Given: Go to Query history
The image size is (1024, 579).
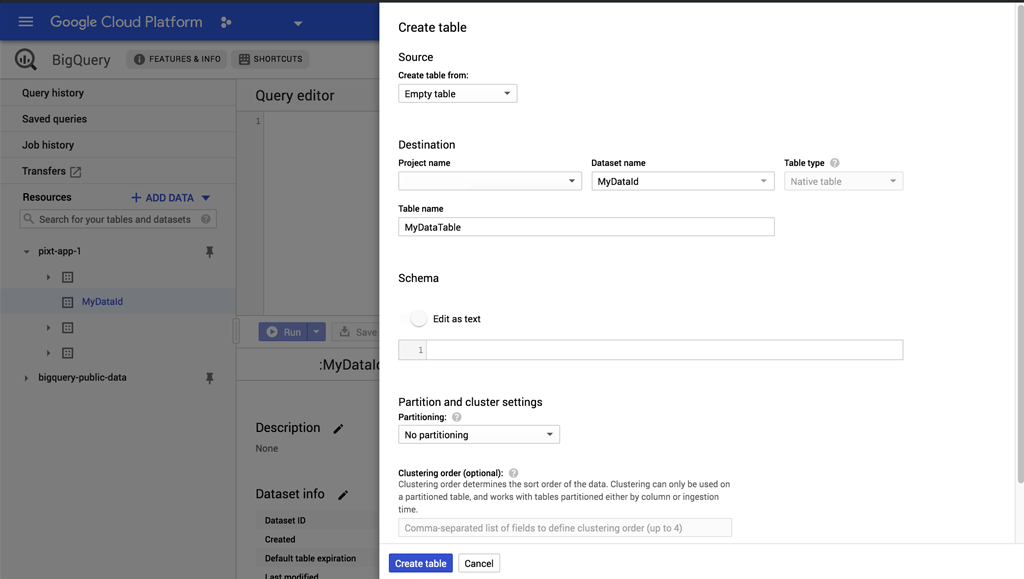Looking at the screenshot, I should coord(53,93).
